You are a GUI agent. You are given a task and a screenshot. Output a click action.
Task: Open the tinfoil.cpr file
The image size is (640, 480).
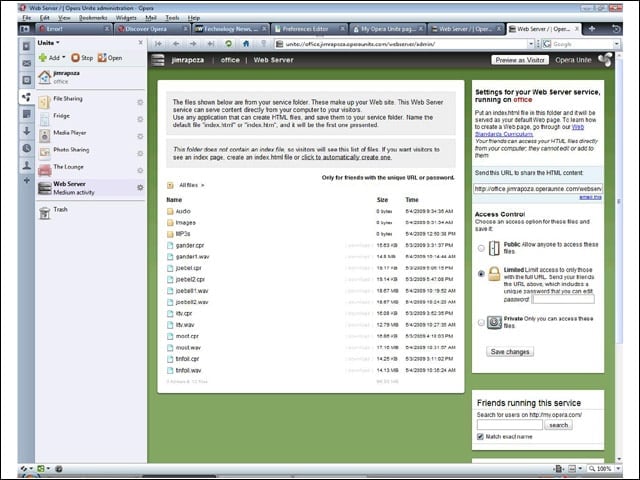(x=187, y=359)
